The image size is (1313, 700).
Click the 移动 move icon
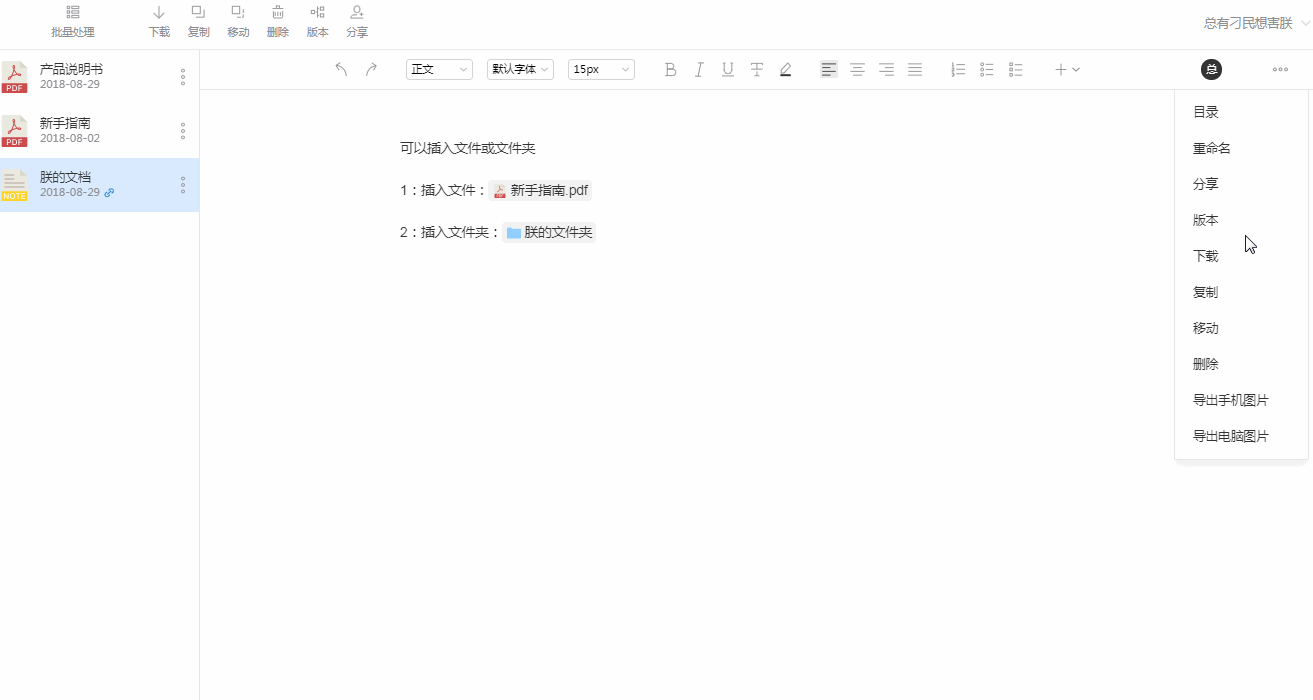pyautogui.click(x=238, y=22)
